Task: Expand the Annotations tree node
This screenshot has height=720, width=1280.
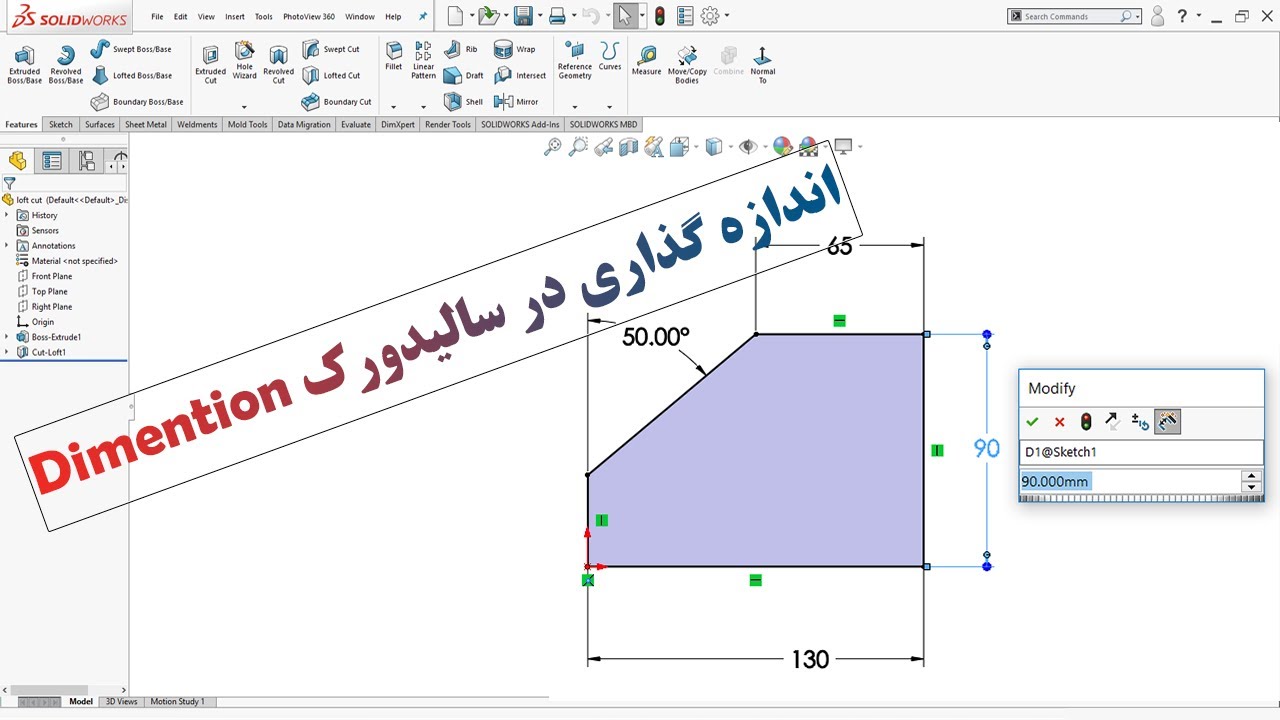Action: click(8, 245)
